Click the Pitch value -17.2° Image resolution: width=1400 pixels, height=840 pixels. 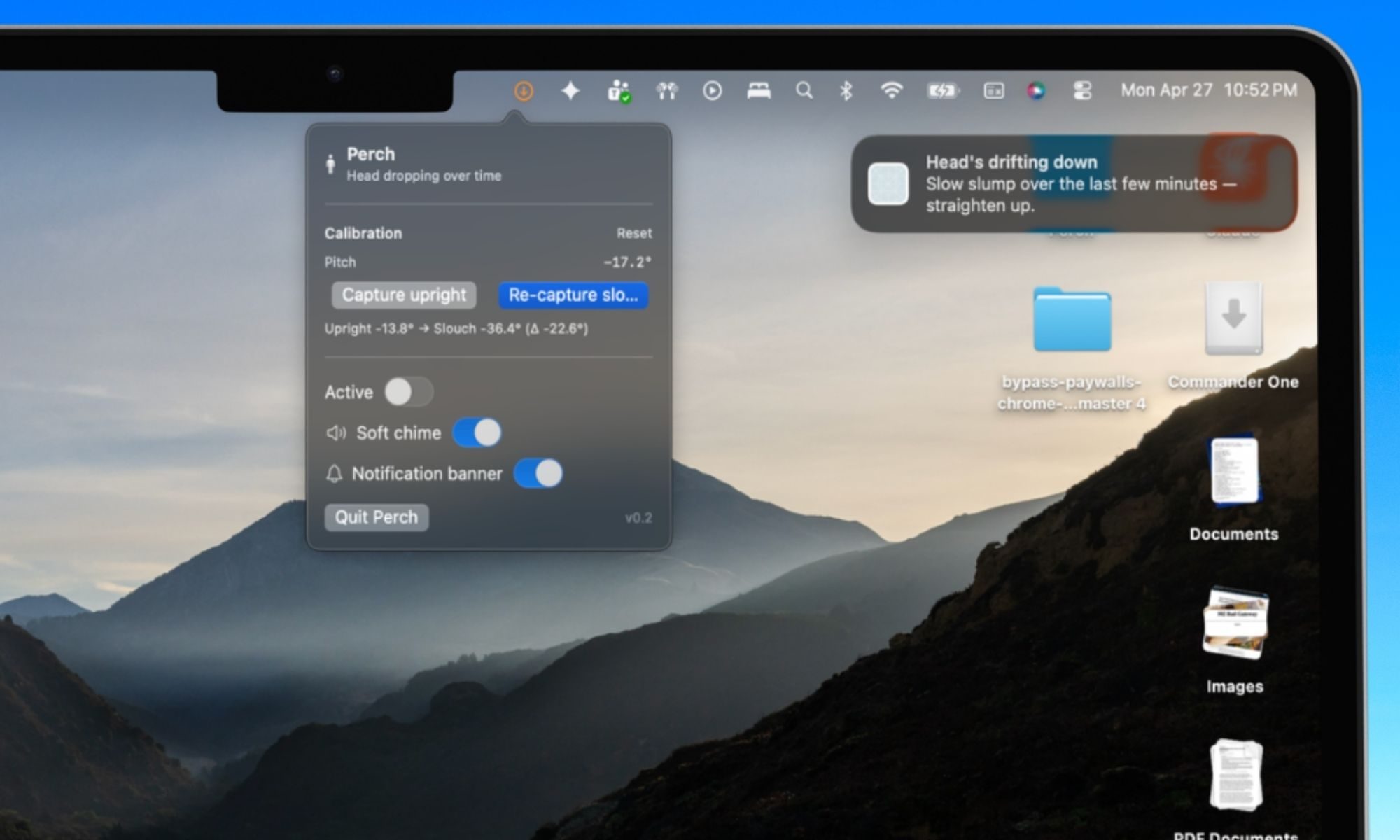pyautogui.click(x=627, y=262)
